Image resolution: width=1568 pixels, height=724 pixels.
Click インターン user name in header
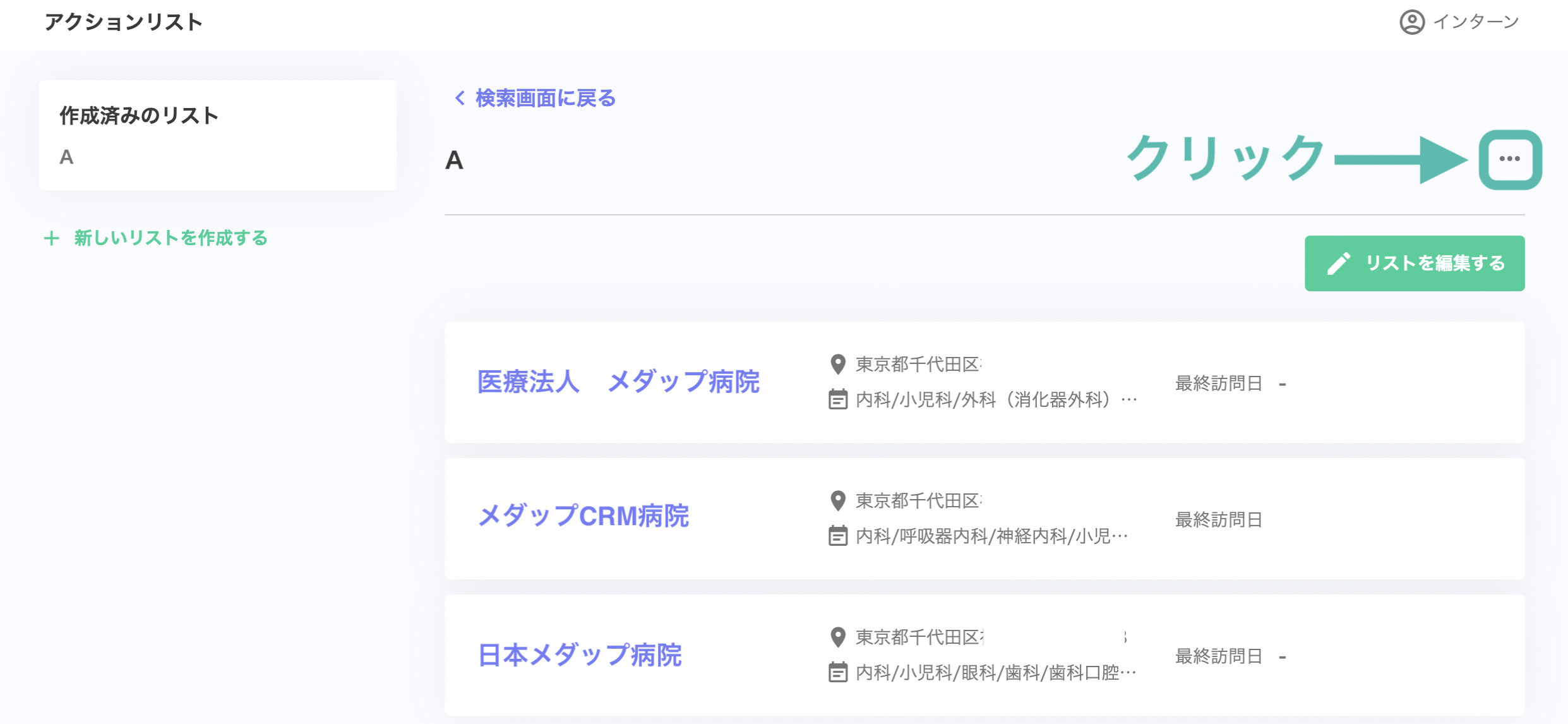tap(1476, 22)
